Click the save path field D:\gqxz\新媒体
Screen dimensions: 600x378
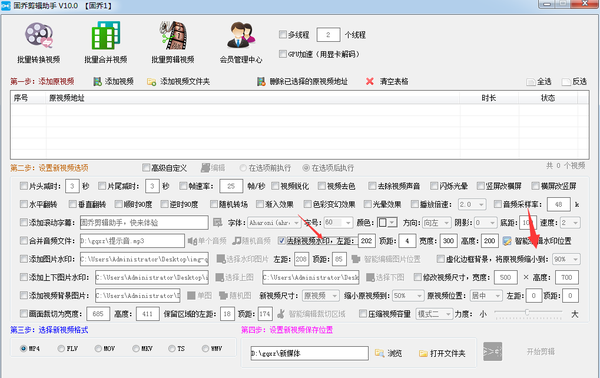pyautogui.click(x=309, y=353)
